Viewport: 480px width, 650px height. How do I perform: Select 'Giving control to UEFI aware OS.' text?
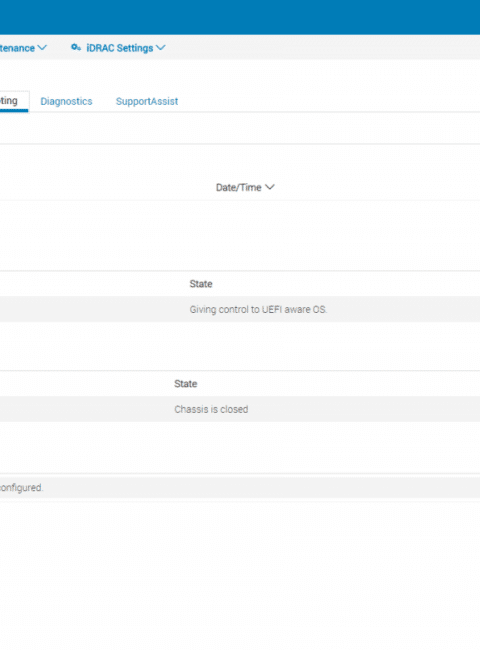[258, 310]
